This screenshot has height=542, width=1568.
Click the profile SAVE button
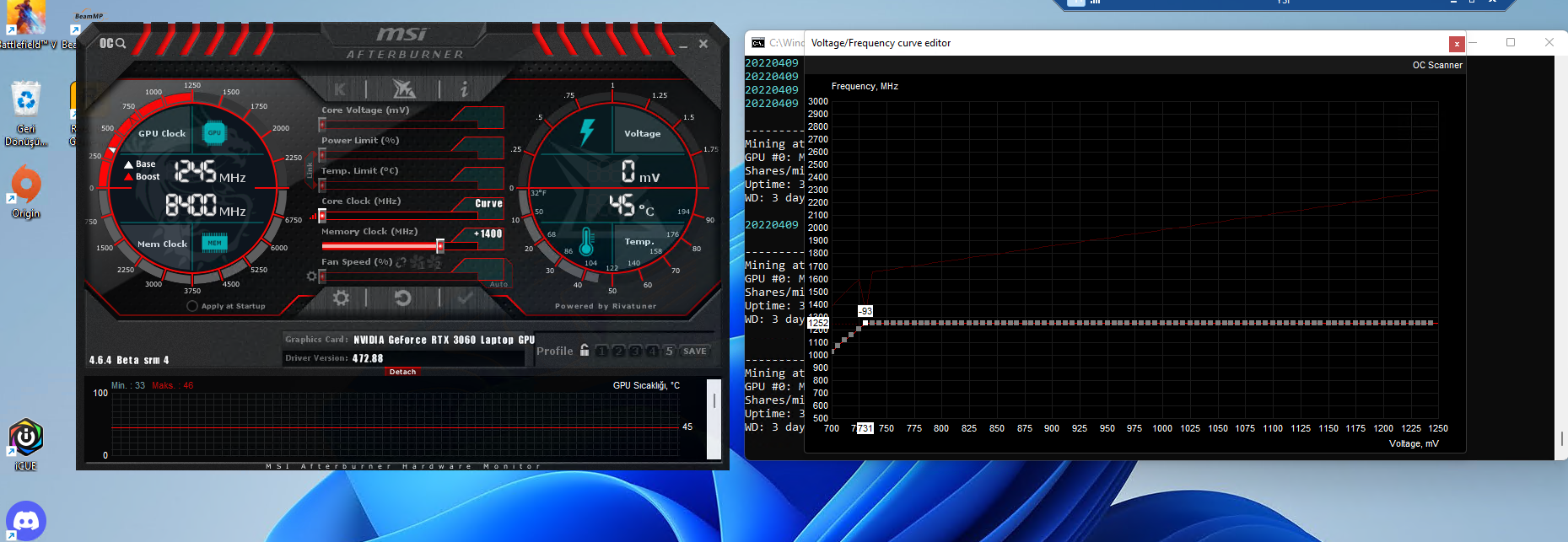tap(695, 351)
